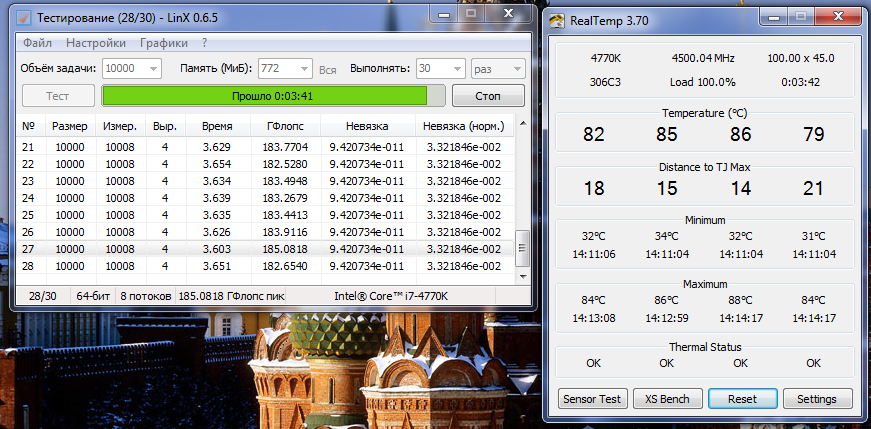Image resolution: width=871 pixels, height=429 pixels.
Task: Click the 14 distance to TJ Max value
Action: (x=740, y=188)
